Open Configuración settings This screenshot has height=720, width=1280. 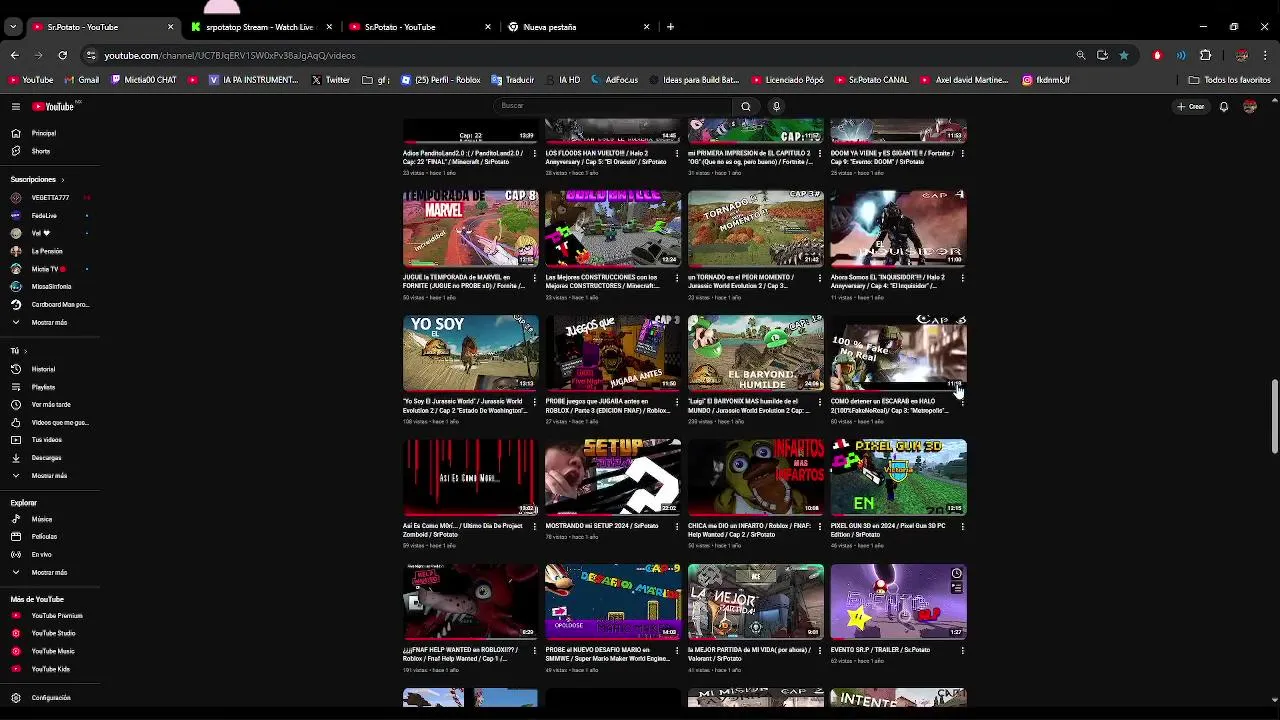click(x=50, y=698)
